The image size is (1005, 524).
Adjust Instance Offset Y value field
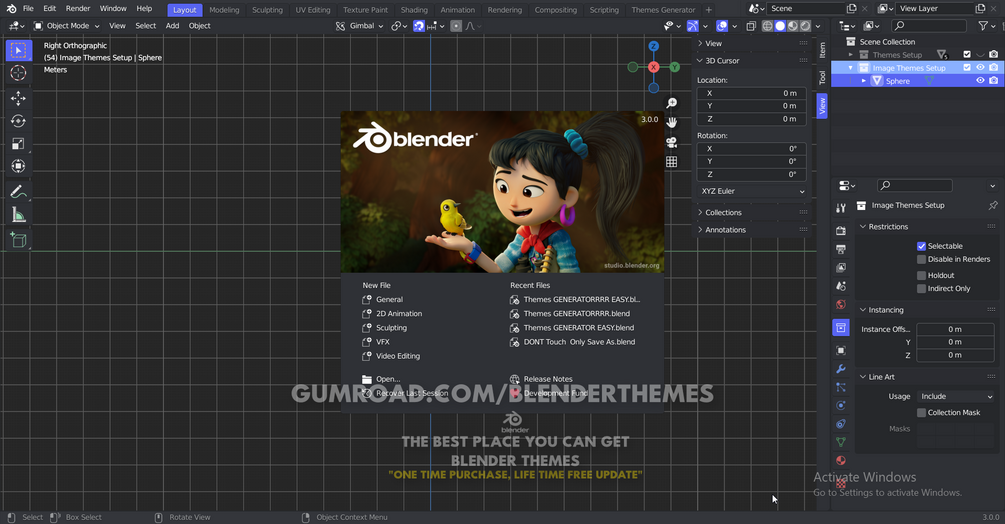[955, 342]
